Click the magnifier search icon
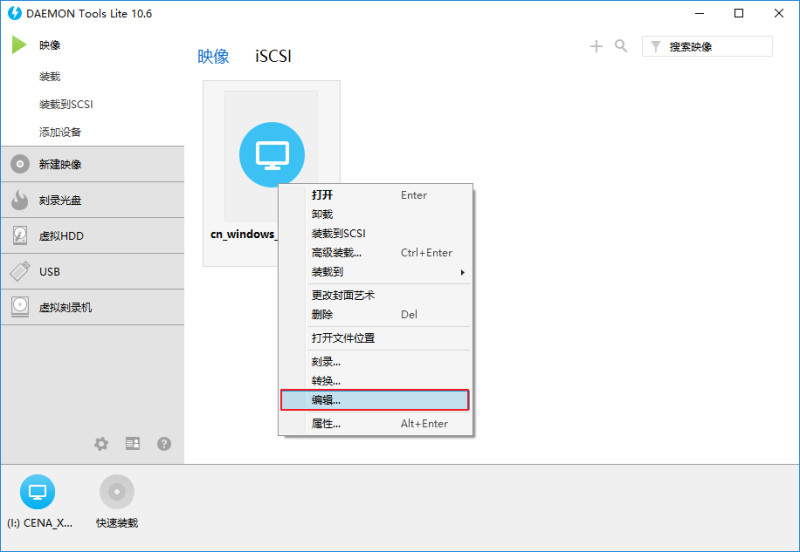The height and width of the screenshot is (552, 800). [621, 46]
